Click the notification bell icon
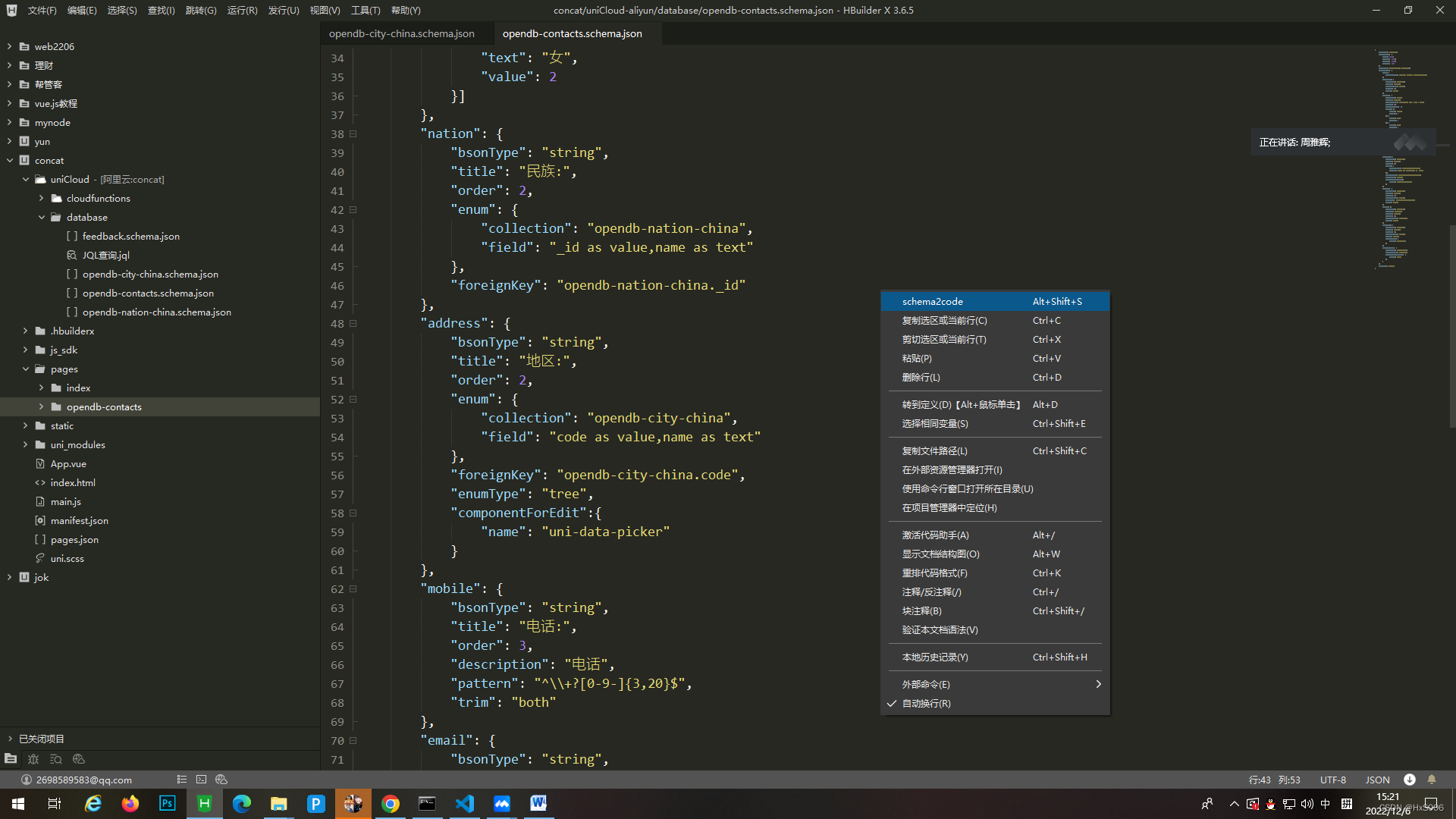This screenshot has width=1456, height=819. 1432,780
